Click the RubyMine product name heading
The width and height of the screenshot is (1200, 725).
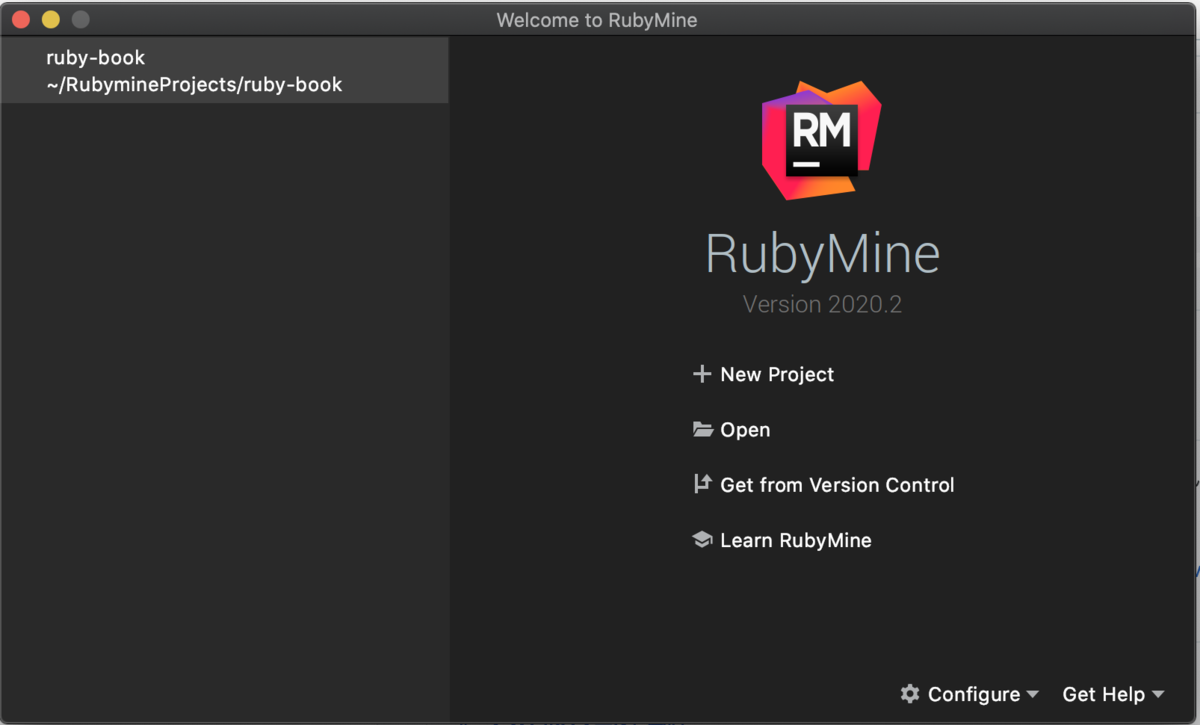[x=822, y=254]
